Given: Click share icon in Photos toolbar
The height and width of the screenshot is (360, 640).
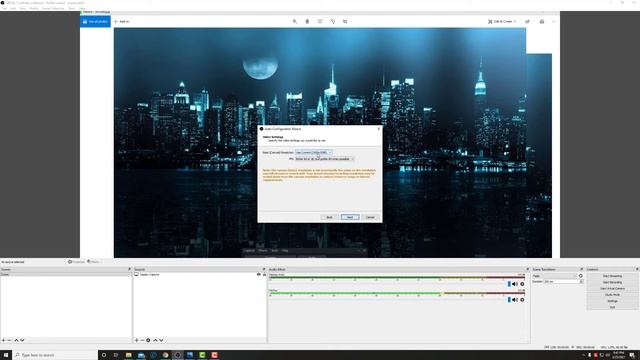Looking at the screenshot, I should pyautogui.click(x=527, y=21).
